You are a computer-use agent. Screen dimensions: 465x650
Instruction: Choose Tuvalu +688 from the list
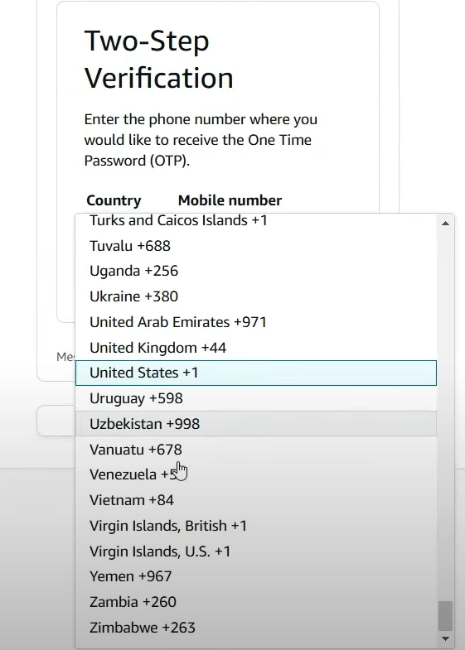(256, 246)
